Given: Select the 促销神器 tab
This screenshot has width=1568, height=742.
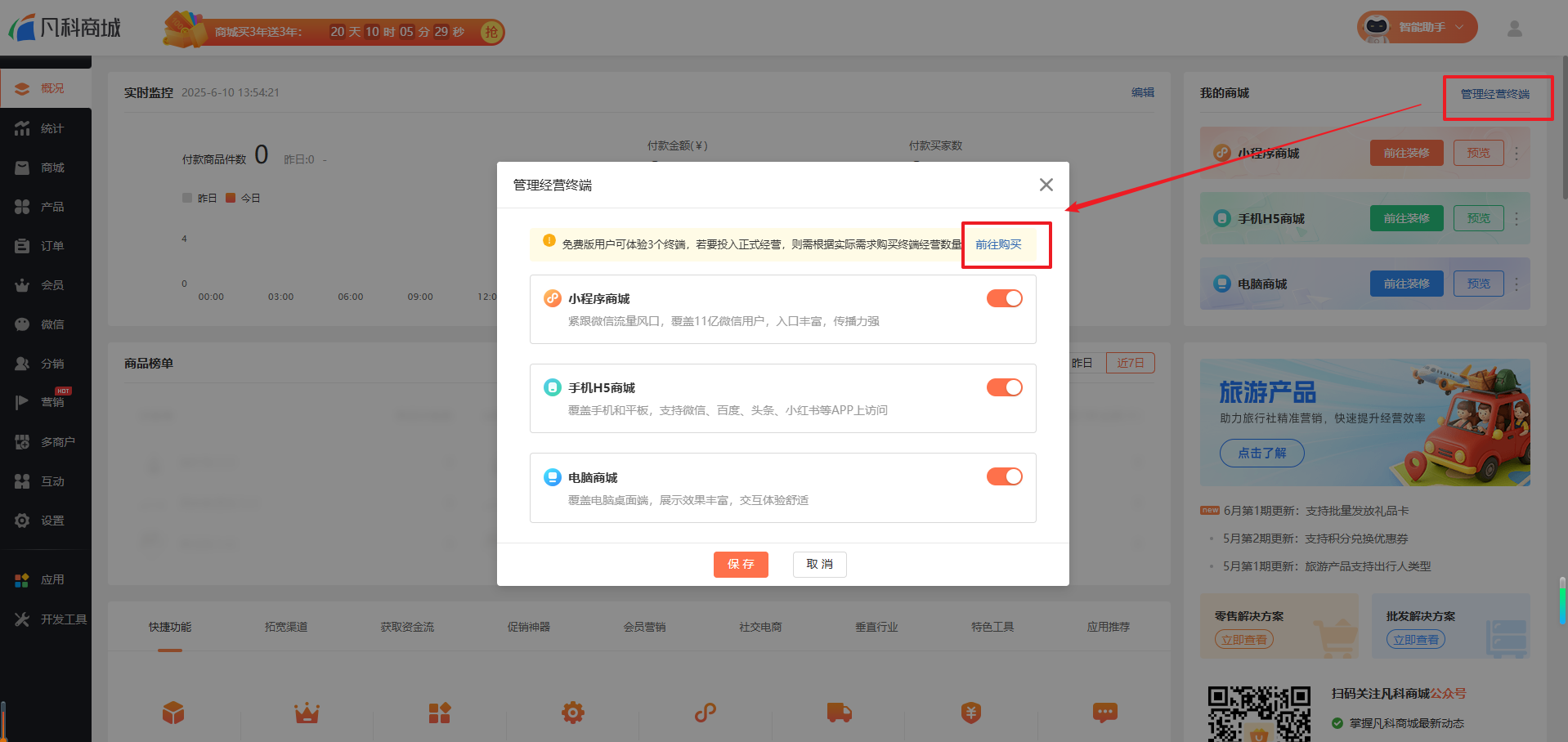Looking at the screenshot, I should pos(528,627).
